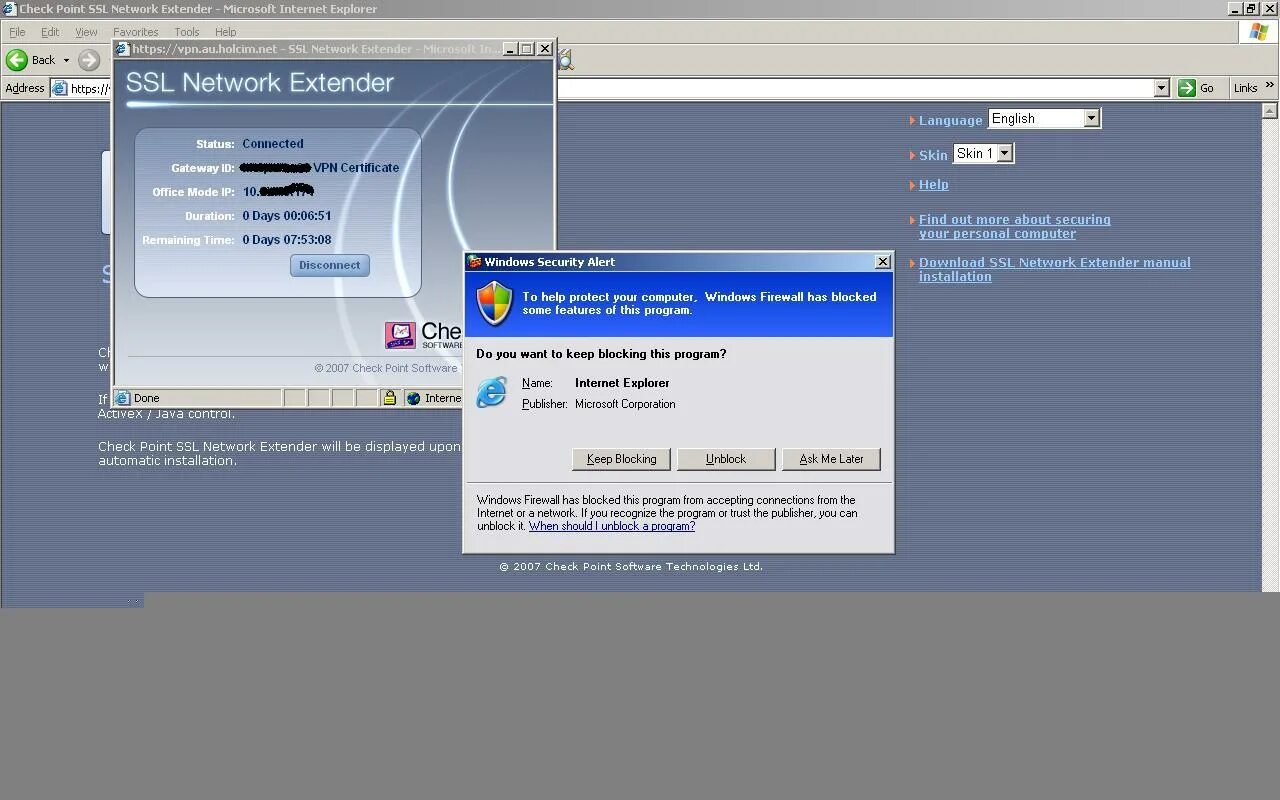Click the Internet Explorer window title bar icon
This screenshot has height=800, width=1280.
(9, 9)
